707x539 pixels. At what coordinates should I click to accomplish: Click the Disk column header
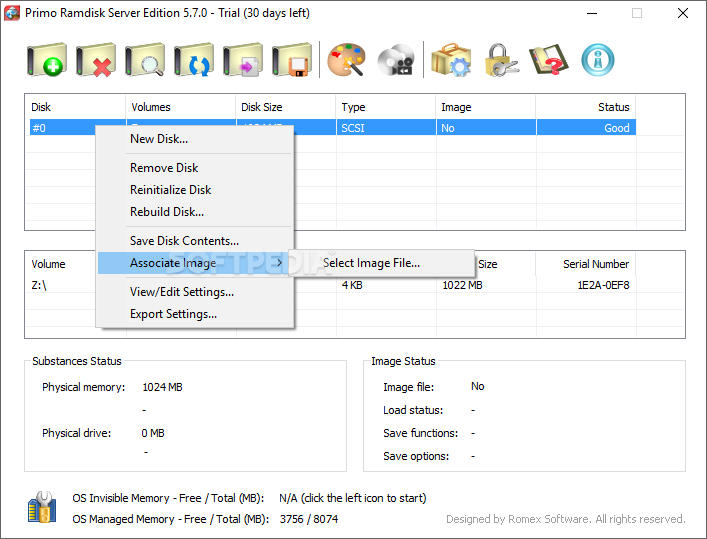[76, 107]
